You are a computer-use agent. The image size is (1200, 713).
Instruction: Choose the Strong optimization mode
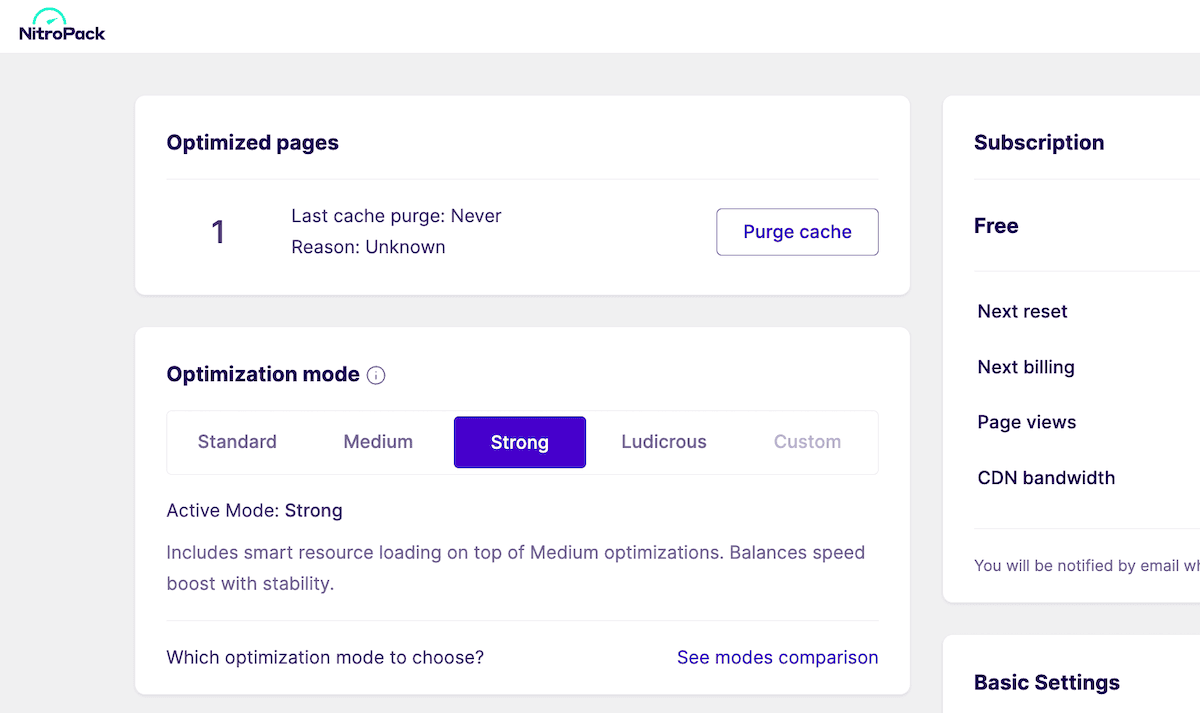[x=520, y=442]
